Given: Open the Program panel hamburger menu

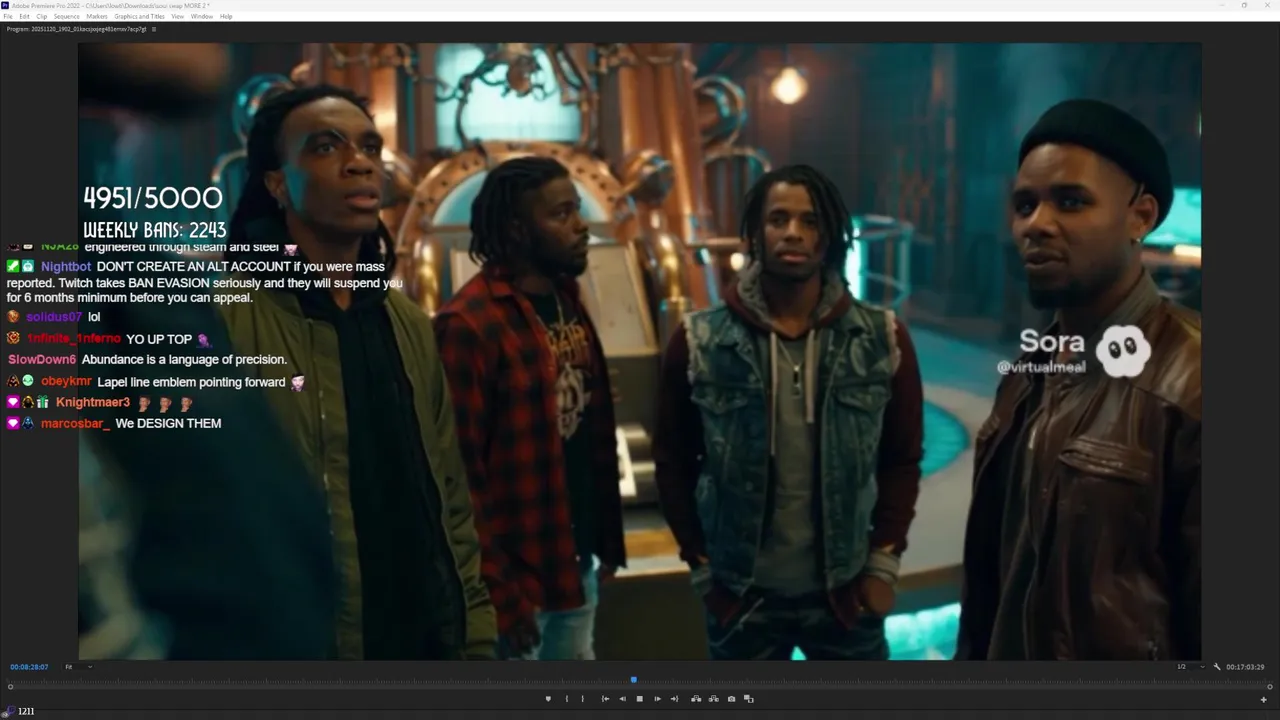Looking at the screenshot, I should pos(154,29).
